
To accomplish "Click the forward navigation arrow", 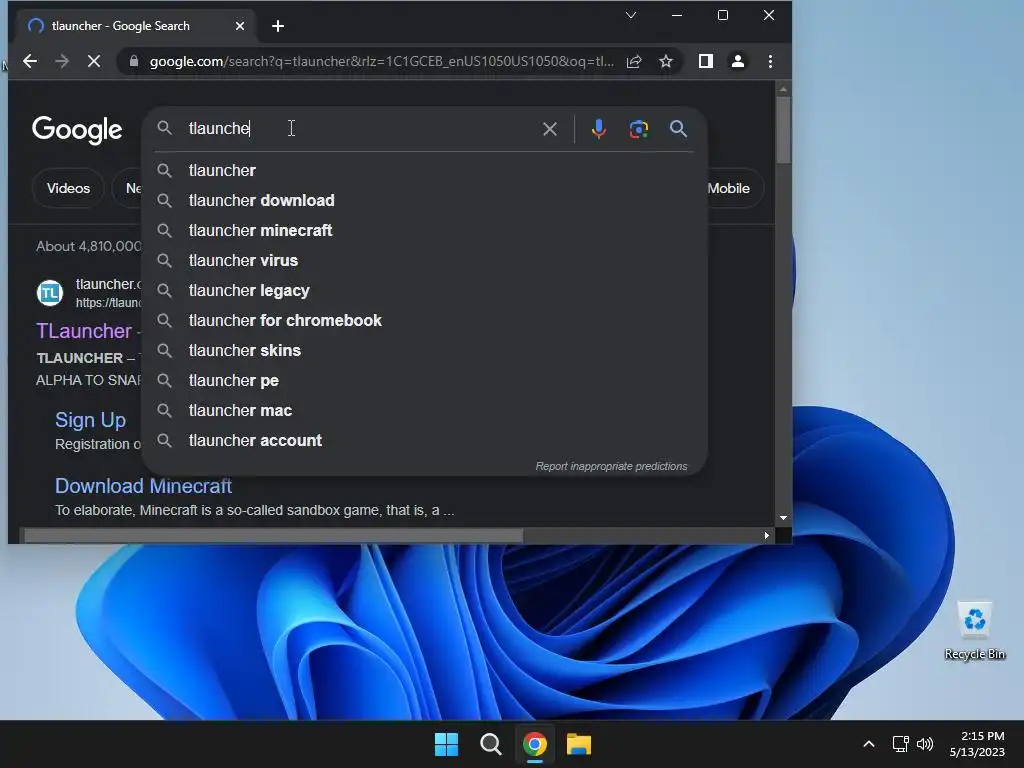I will tap(62, 61).
